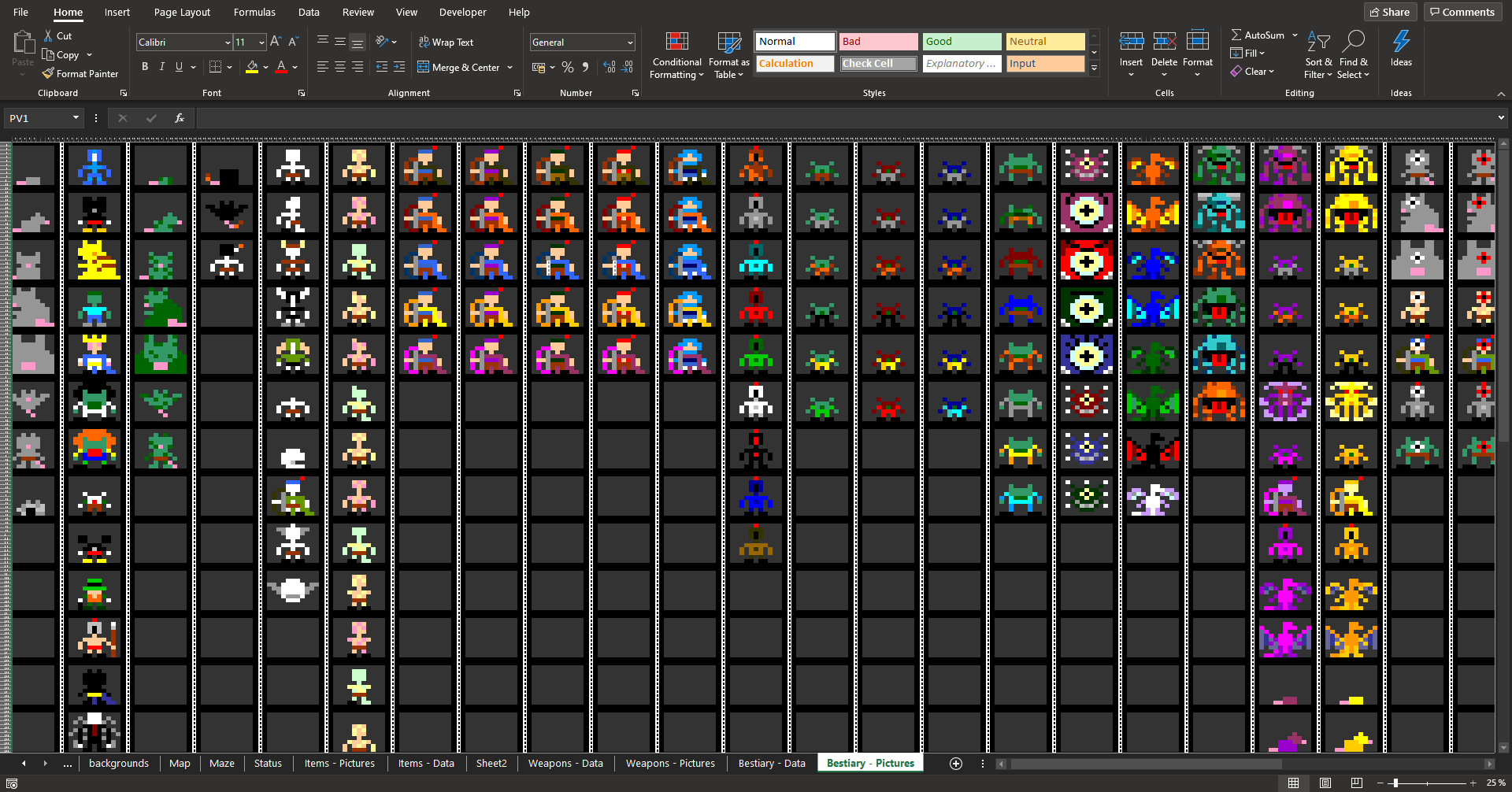
Task: Click the Increase Decimal icon
Action: [610, 68]
